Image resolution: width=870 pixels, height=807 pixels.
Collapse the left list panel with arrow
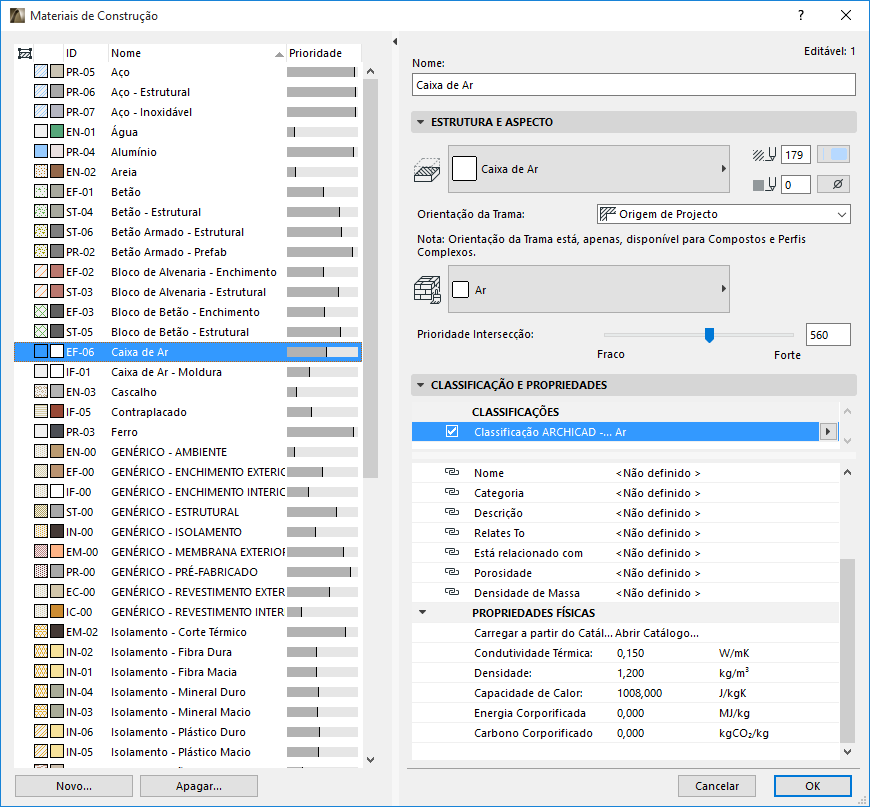pyautogui.click(x=395, y=42)
